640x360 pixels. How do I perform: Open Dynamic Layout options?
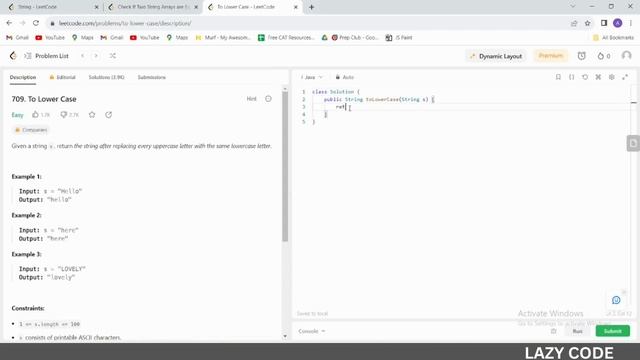(496, 56)
